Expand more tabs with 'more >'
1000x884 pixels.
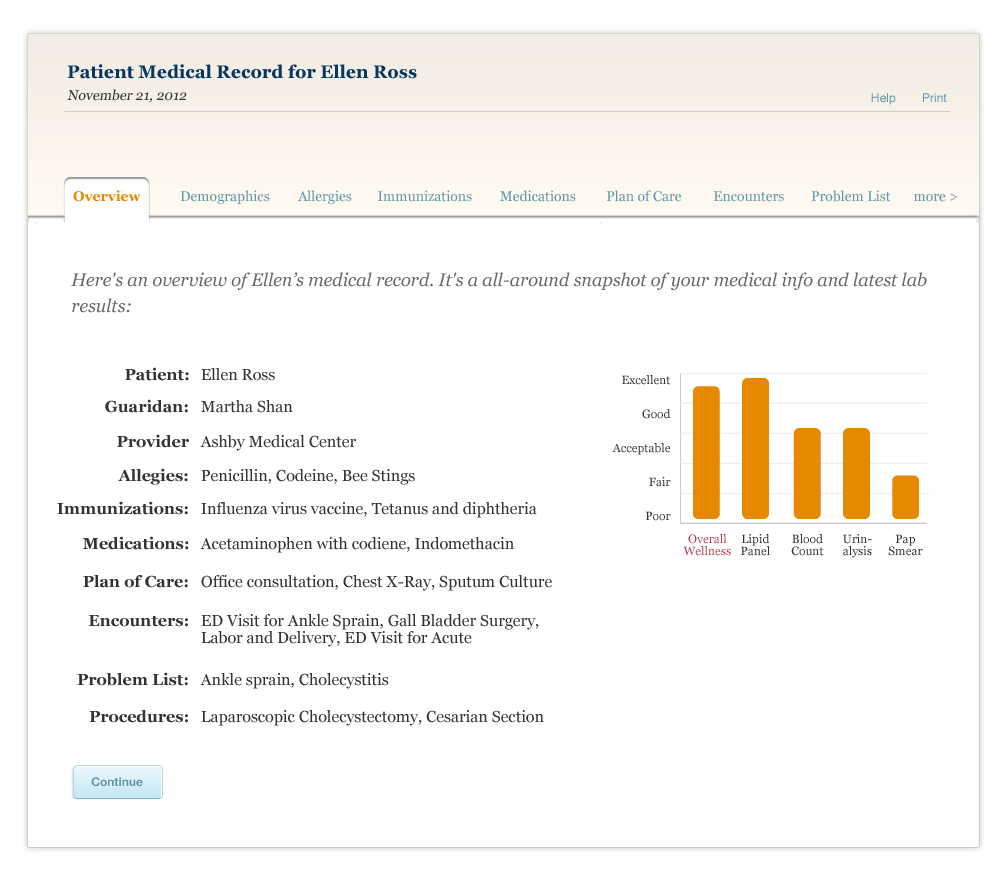(x=935, y=196)
